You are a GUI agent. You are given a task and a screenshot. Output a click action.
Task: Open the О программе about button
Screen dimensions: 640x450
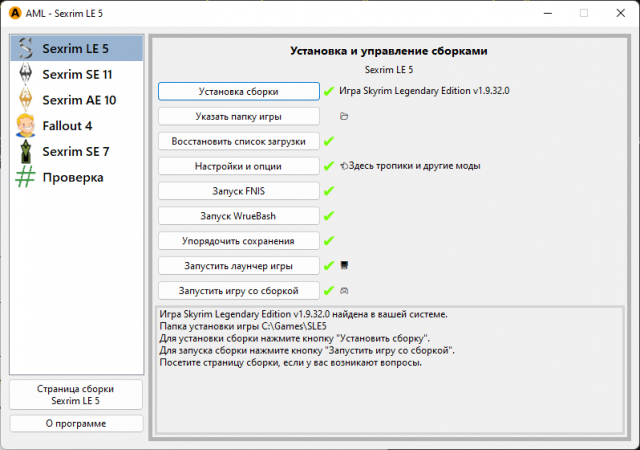(x=76, y=423)
